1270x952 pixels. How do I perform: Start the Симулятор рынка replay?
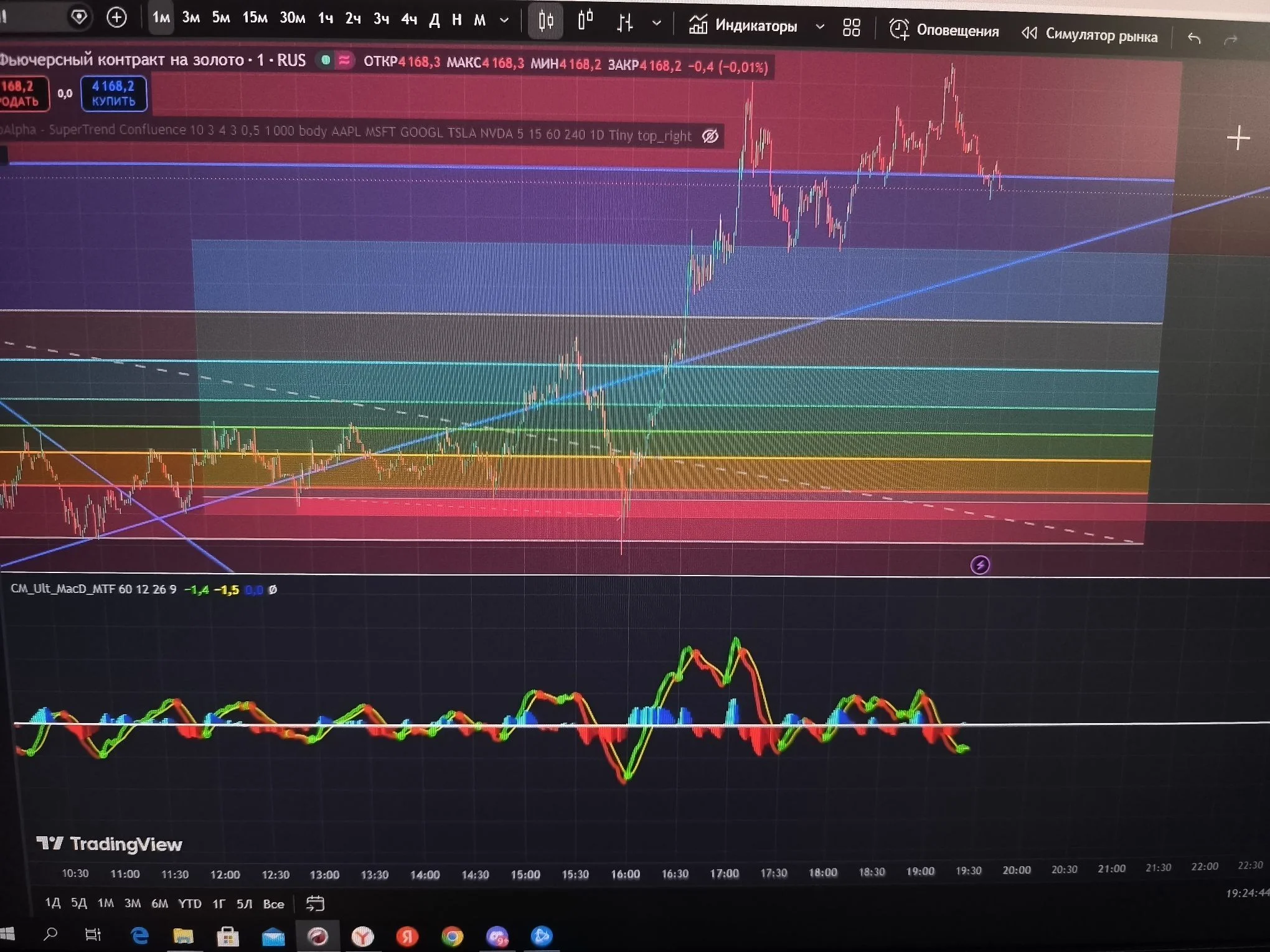1089,35
